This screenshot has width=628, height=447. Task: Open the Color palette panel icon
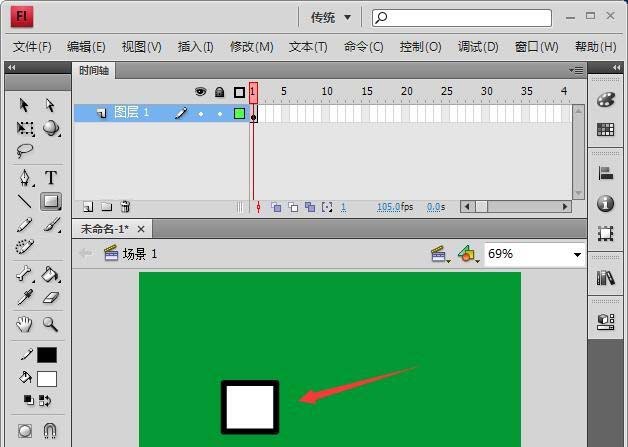[x=605, y=100]
